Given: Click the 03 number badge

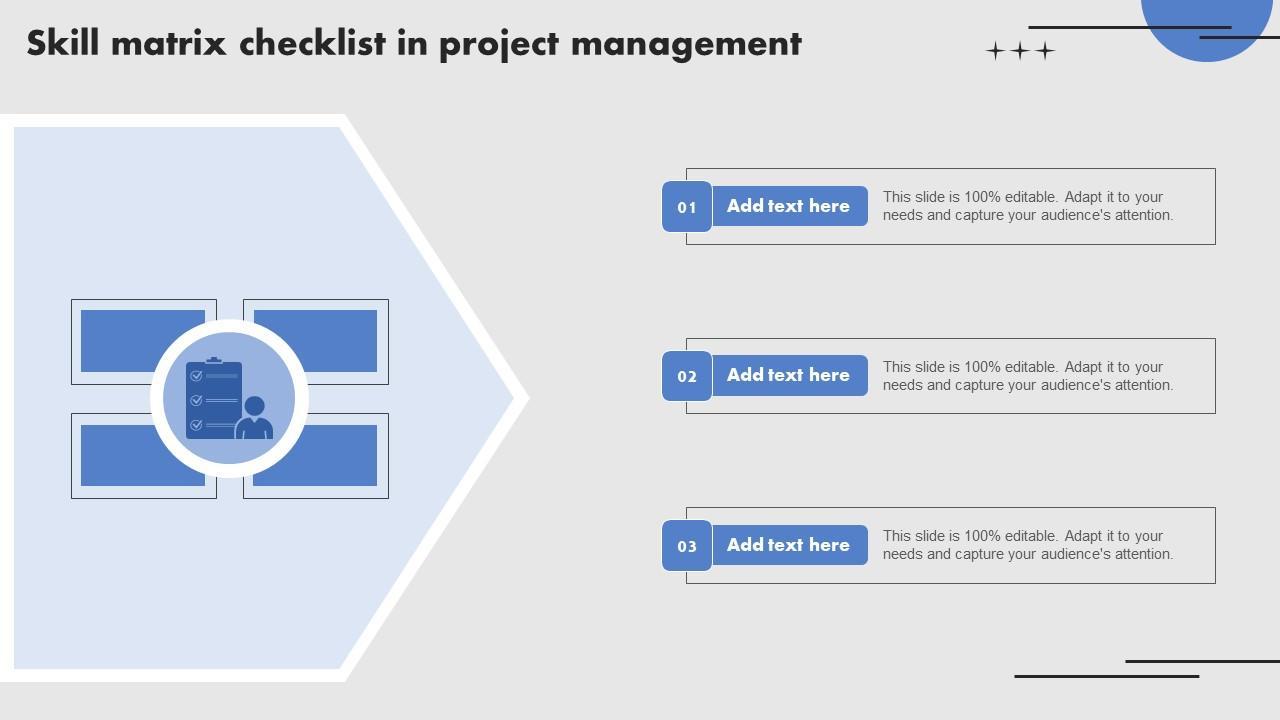Looking at the screenshot, I should (x=687, y=546).
